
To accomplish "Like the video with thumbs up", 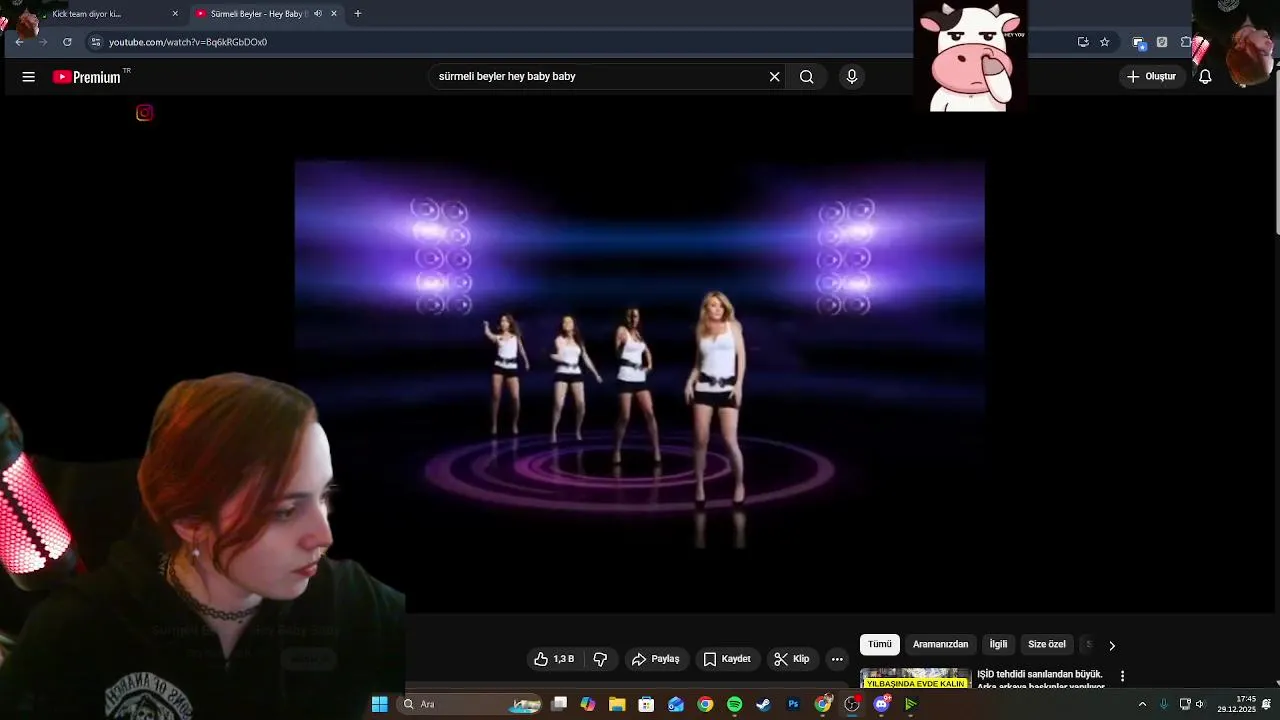I will [554, 659].
